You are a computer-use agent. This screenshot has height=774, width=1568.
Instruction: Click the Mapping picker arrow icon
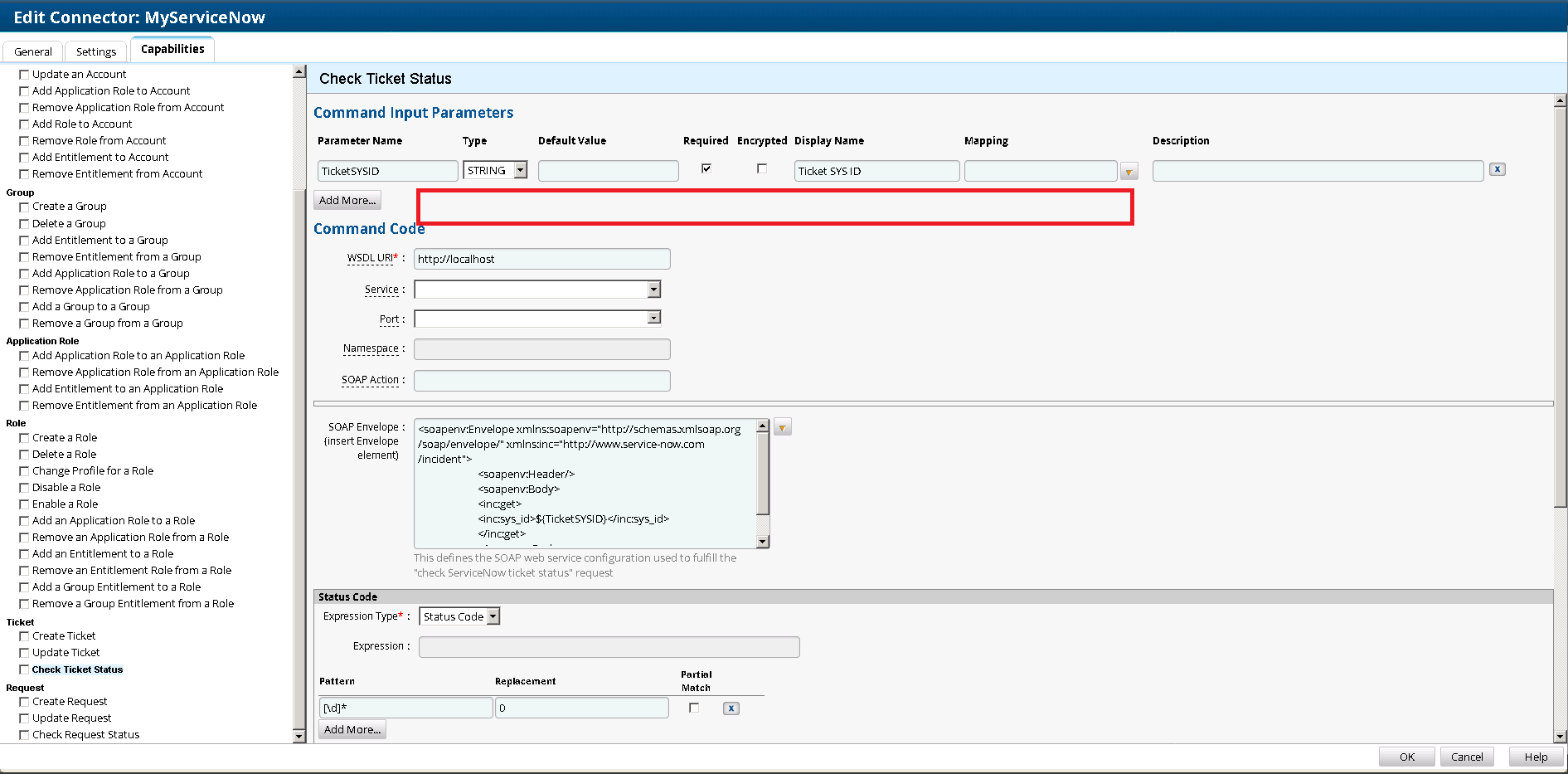tap(1129, 172)
